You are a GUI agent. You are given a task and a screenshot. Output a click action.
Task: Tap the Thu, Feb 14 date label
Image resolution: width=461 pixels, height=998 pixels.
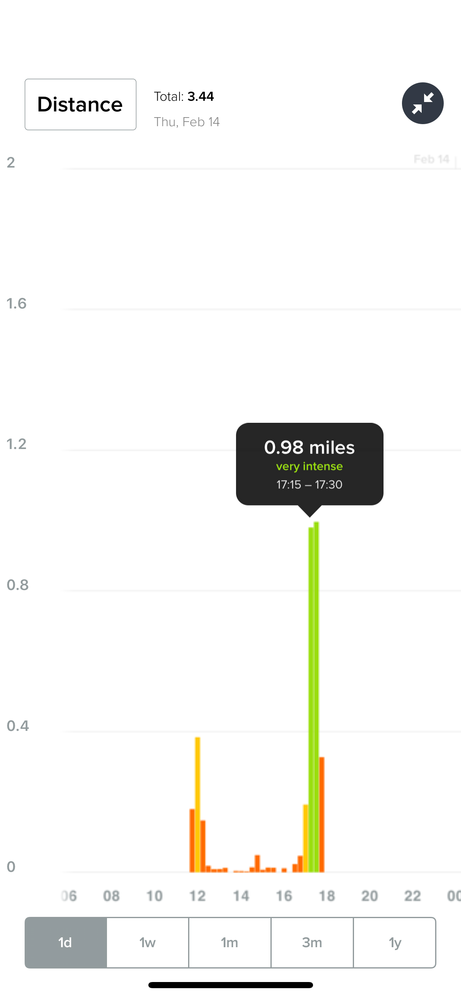187,122
